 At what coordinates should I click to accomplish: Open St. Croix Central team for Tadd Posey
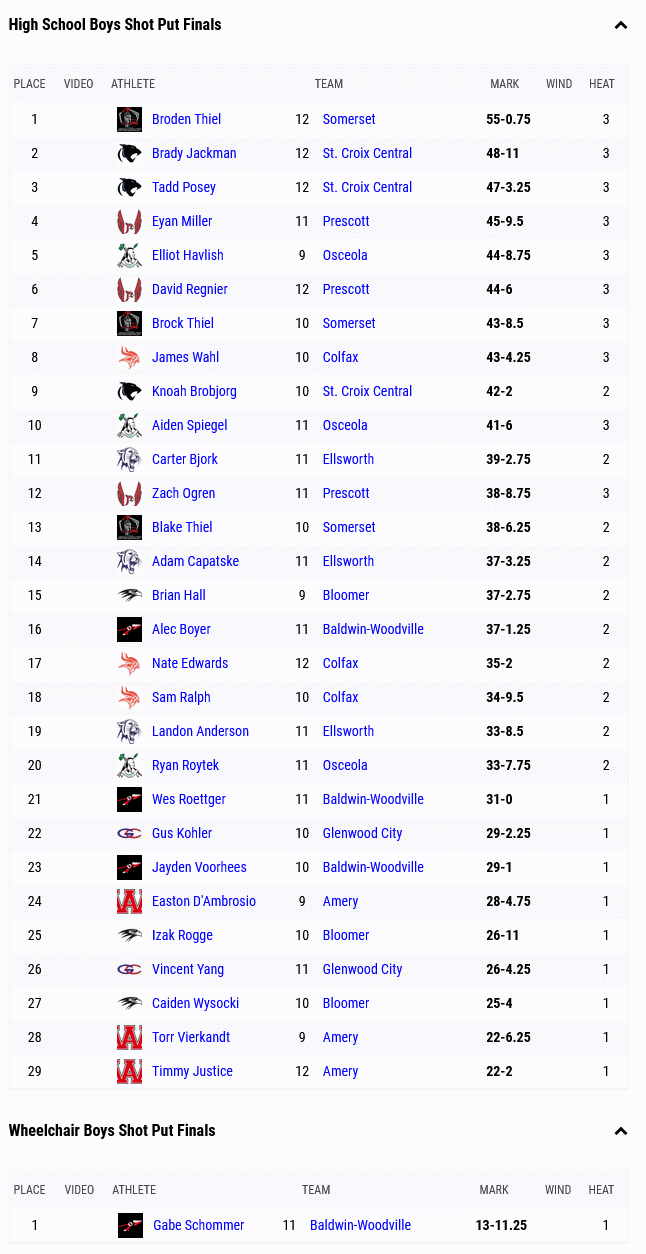(367, 187)
